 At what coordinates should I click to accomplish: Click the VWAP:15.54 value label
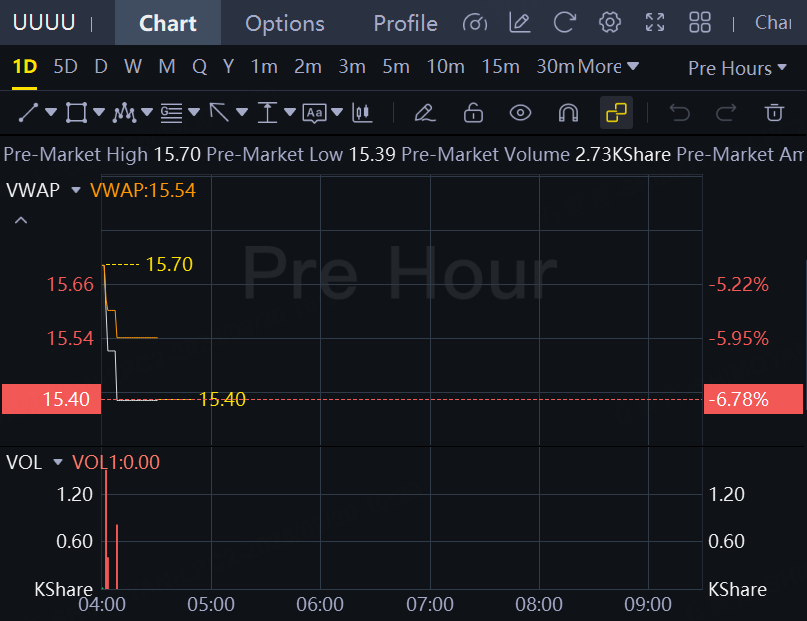click(x=143, y=190)
